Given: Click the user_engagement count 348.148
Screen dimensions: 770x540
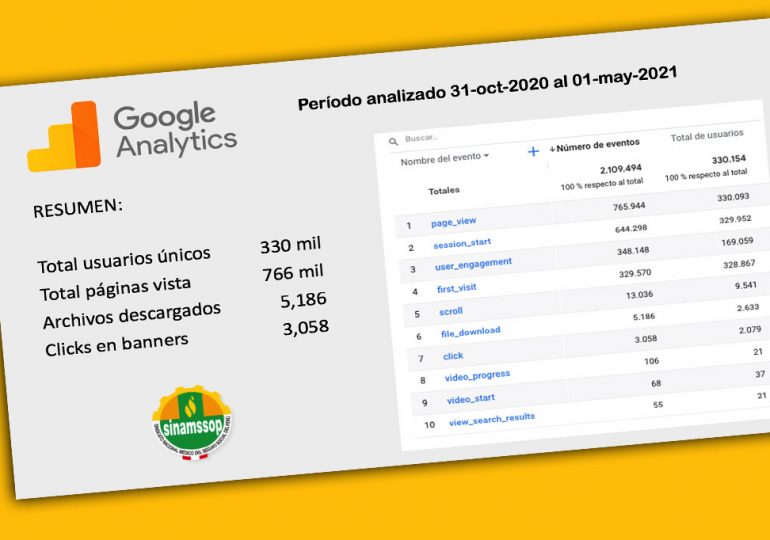Looking at the screenshot, I should click(633, 251).
